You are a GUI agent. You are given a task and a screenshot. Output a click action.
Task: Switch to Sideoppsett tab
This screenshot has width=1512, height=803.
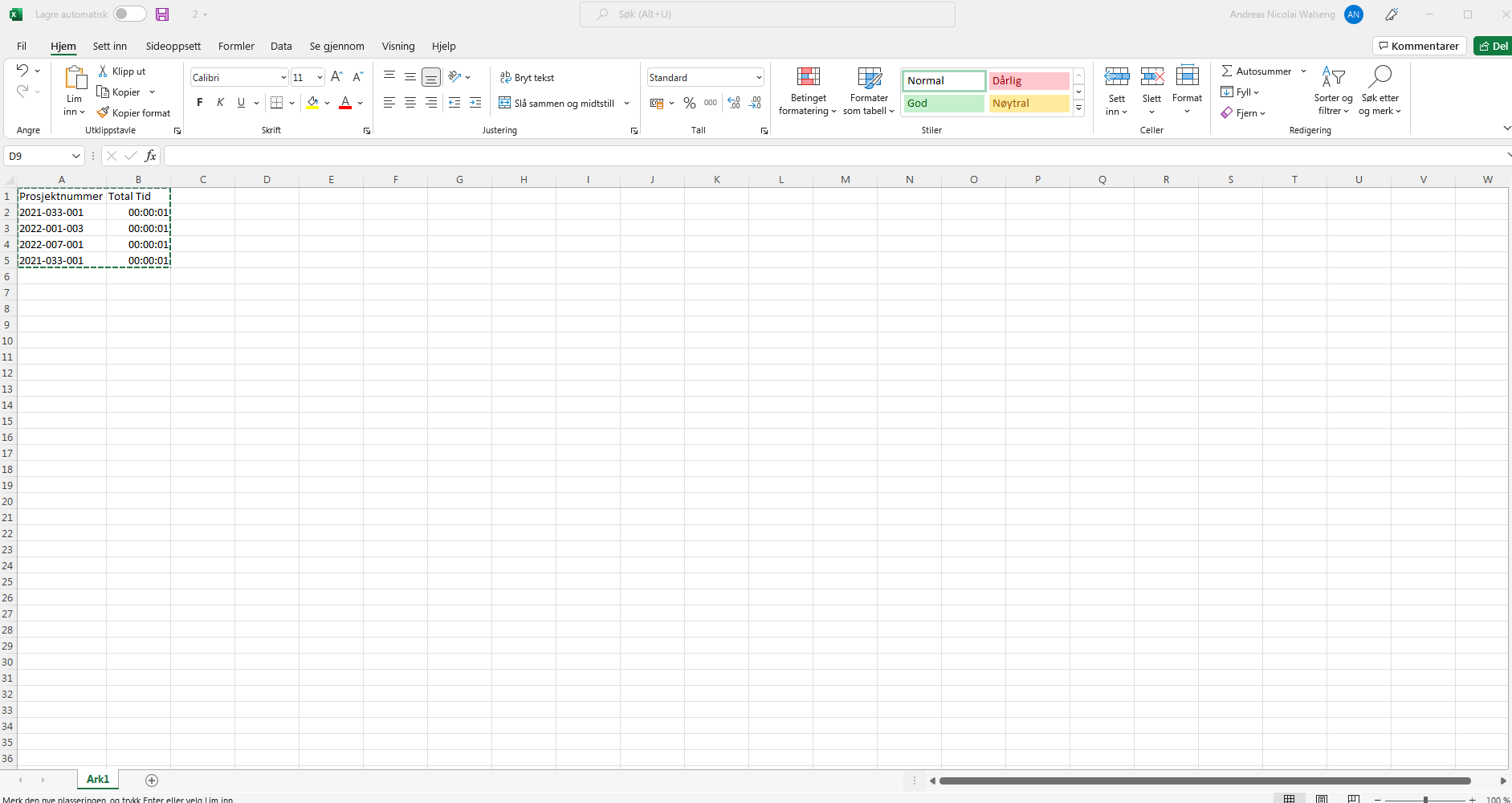click(173, 46)
